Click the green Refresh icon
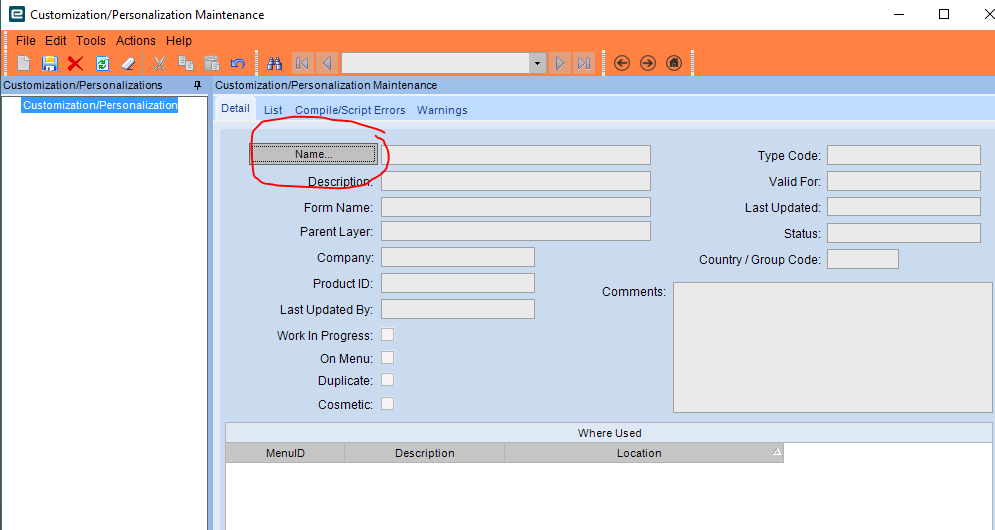Viewport: 995px width, 530px height. pos(102,63)
